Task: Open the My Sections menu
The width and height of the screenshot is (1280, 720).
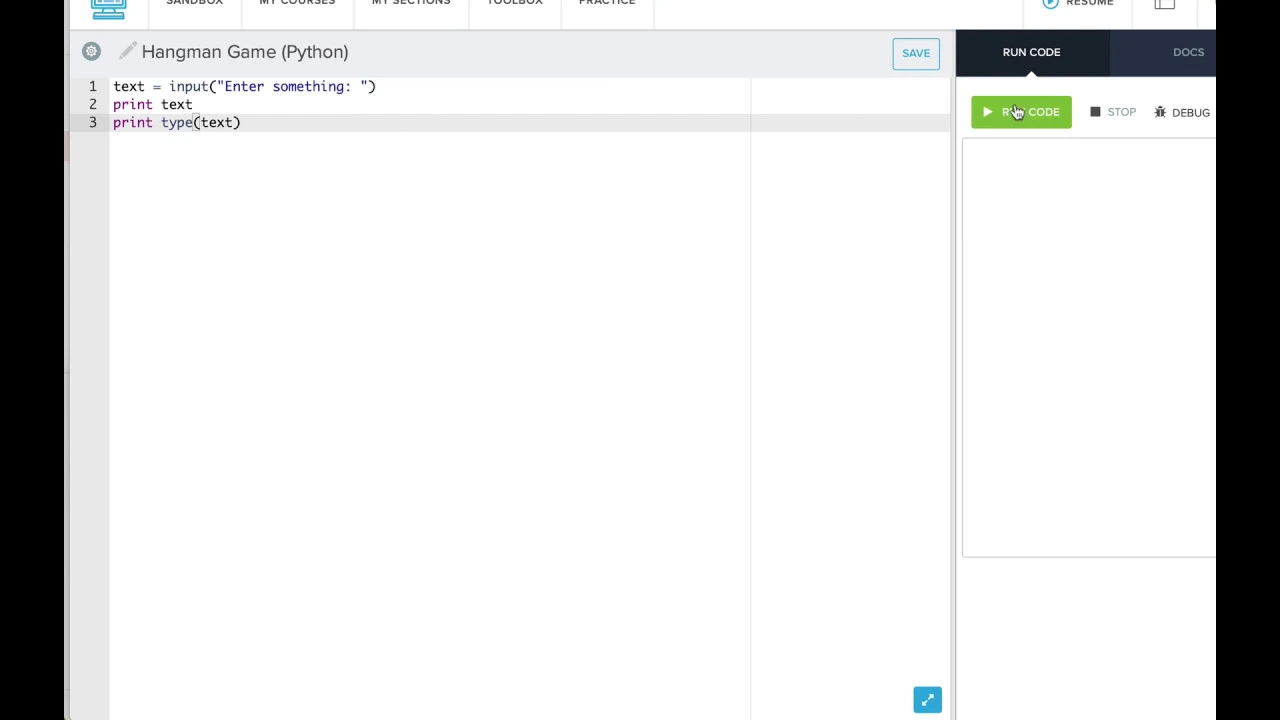Action: coord(411,3)
